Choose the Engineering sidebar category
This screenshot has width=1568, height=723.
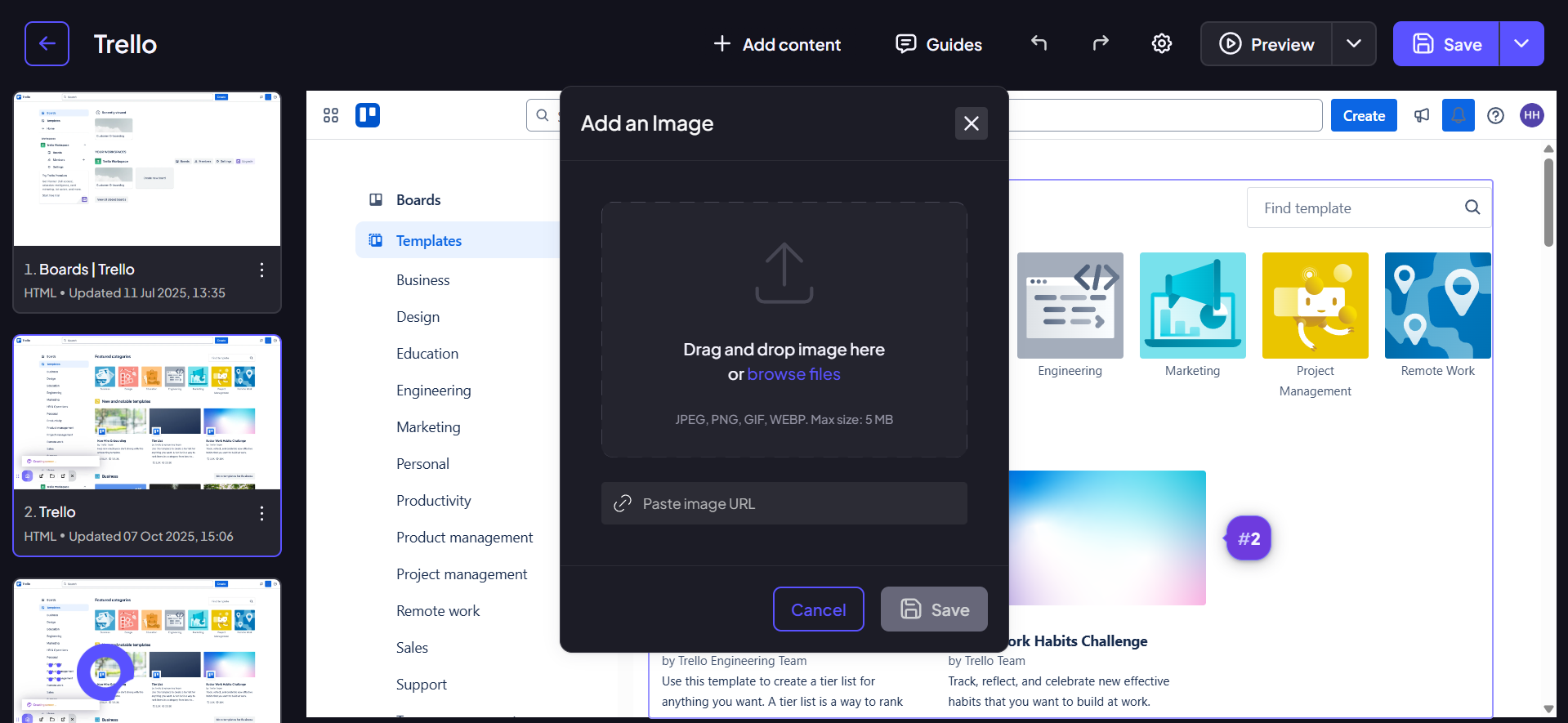[x=433, y=391]
